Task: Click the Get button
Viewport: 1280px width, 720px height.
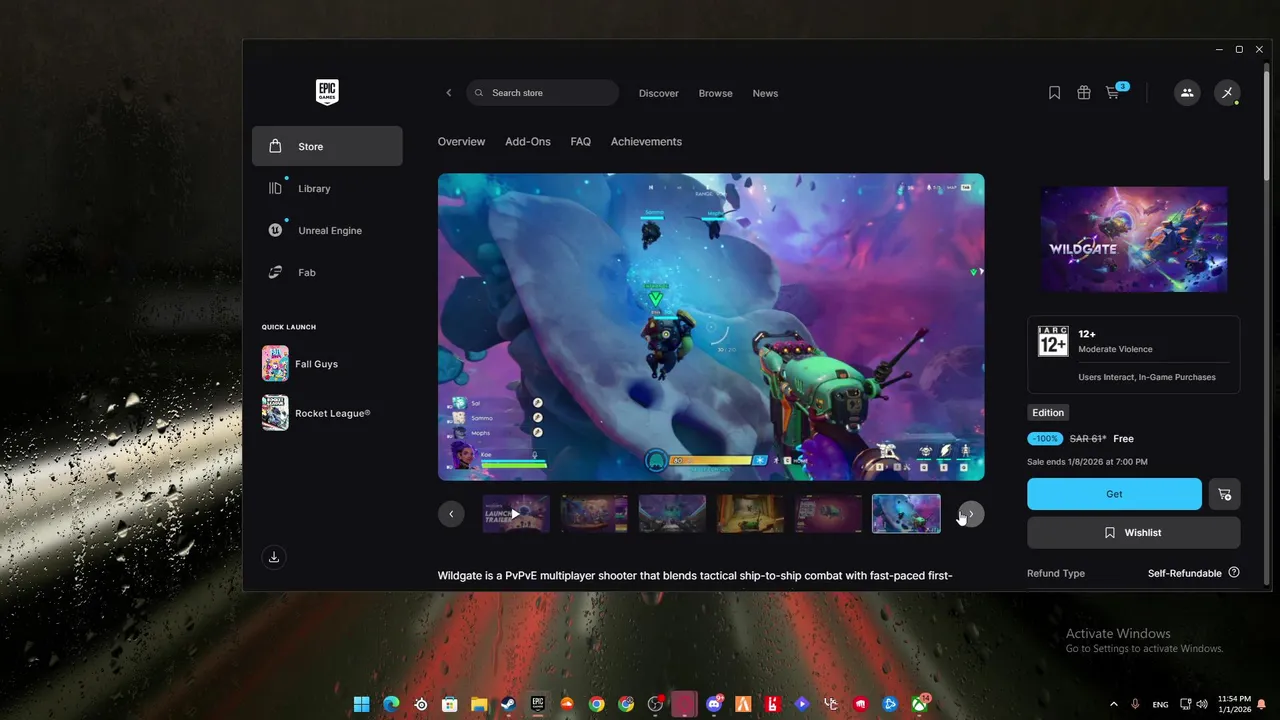Action: coord(1114,494)
